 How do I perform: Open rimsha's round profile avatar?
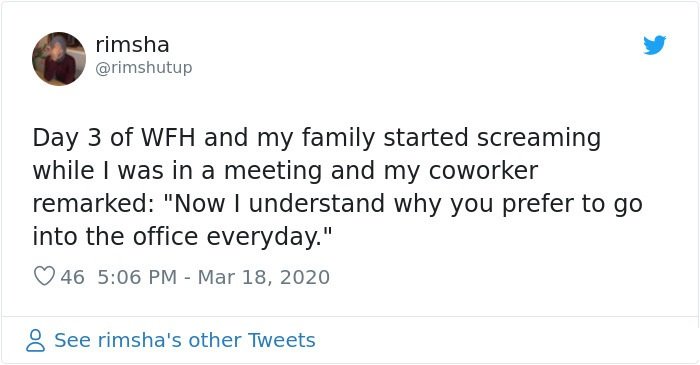click(x=59, y=58)
